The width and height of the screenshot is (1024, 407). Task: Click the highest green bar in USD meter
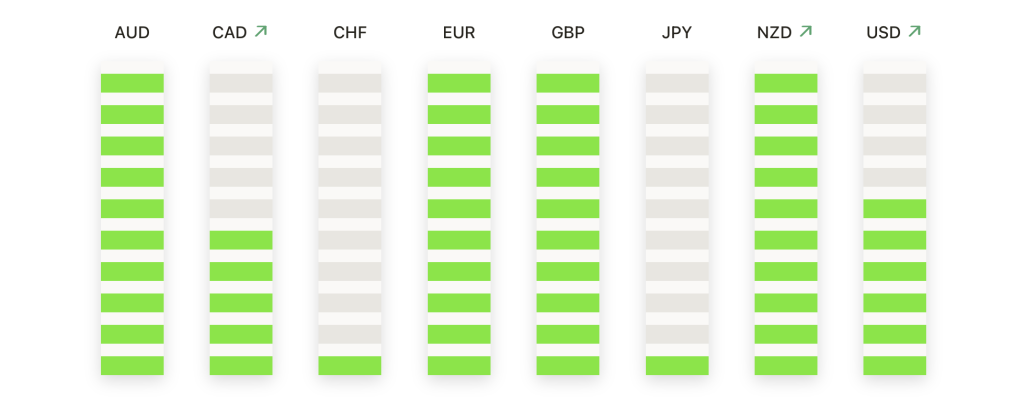click(895, 208)
